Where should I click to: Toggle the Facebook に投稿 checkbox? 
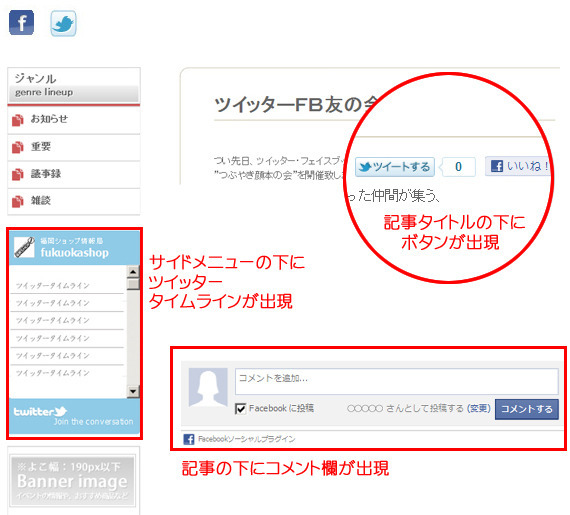[240, 409]
